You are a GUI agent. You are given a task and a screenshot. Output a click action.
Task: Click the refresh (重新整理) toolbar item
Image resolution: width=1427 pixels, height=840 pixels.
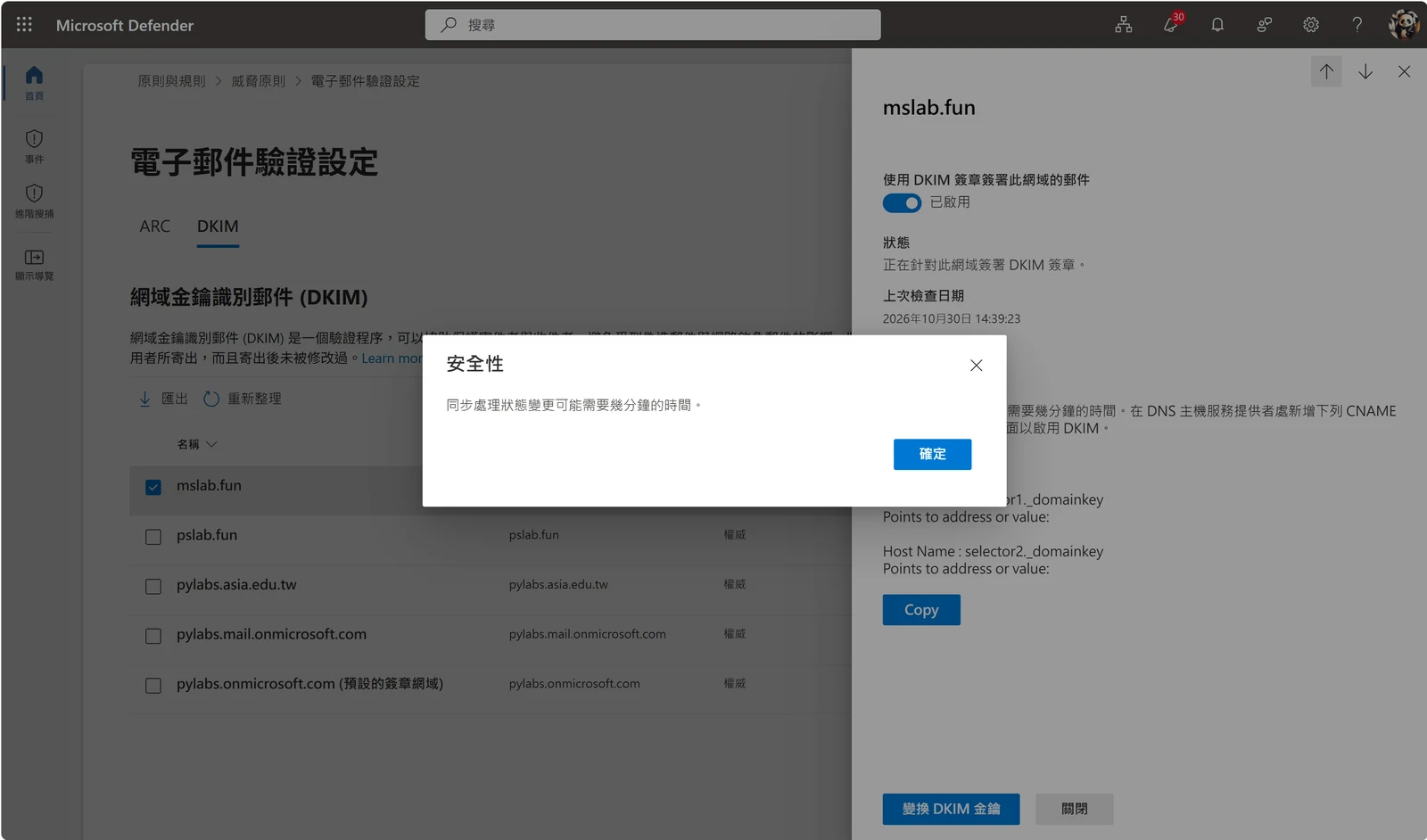[243, 399]
